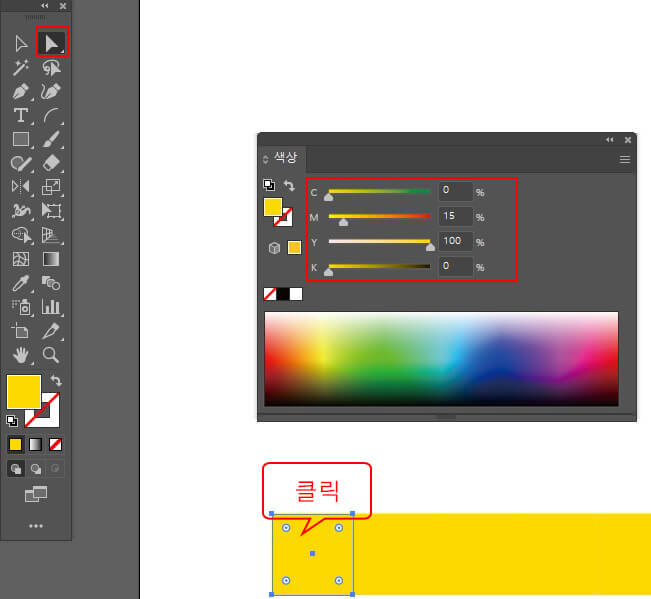Enable Draw Normal mode
The width and height of the screenshot is (651, 599).
click(16, 469)
